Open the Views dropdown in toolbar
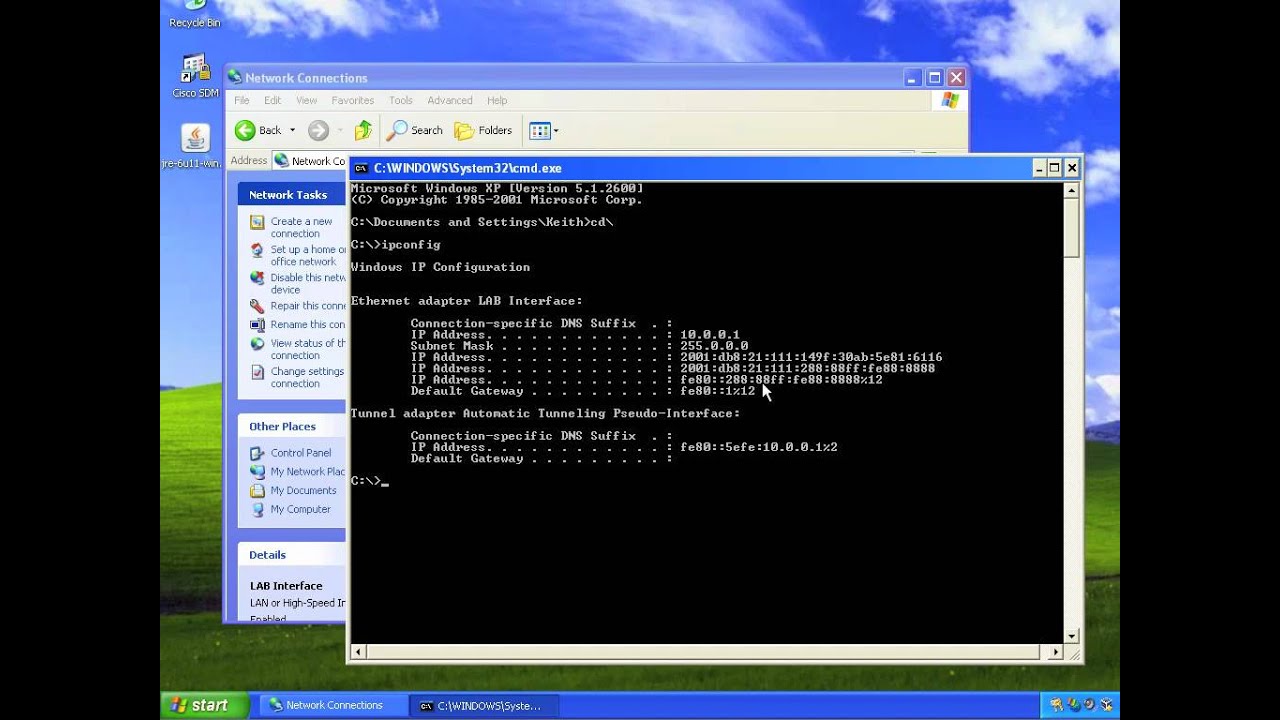 click(543, 130)
